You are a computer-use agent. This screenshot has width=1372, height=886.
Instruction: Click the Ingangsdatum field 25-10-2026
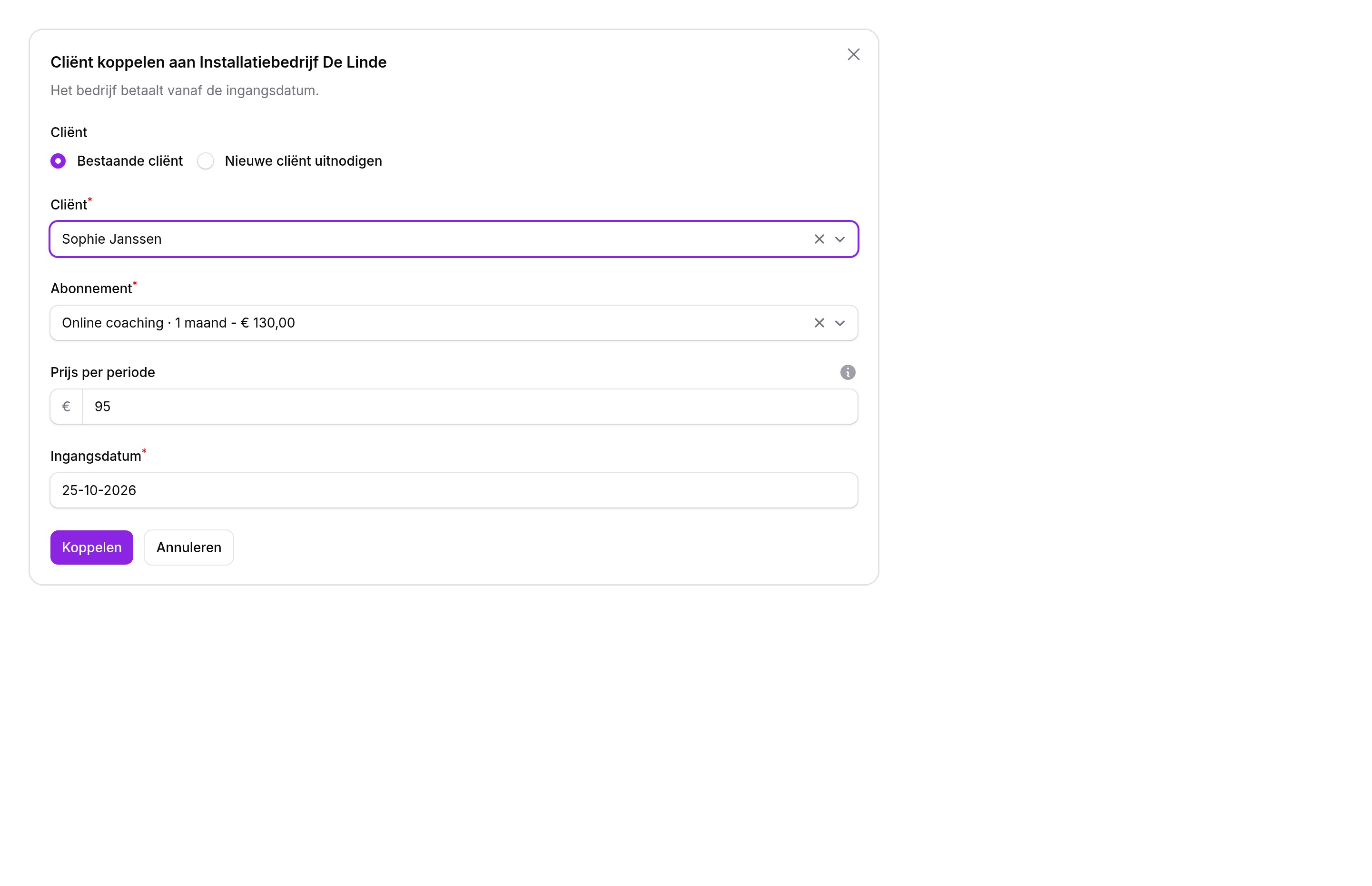point(454,491)
